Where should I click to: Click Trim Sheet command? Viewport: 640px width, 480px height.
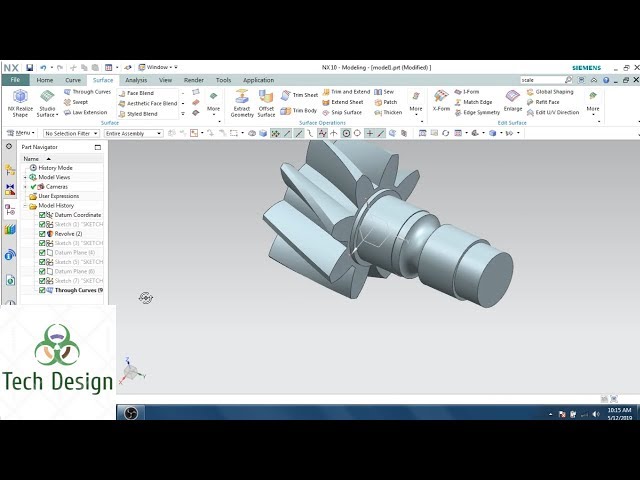300,95
